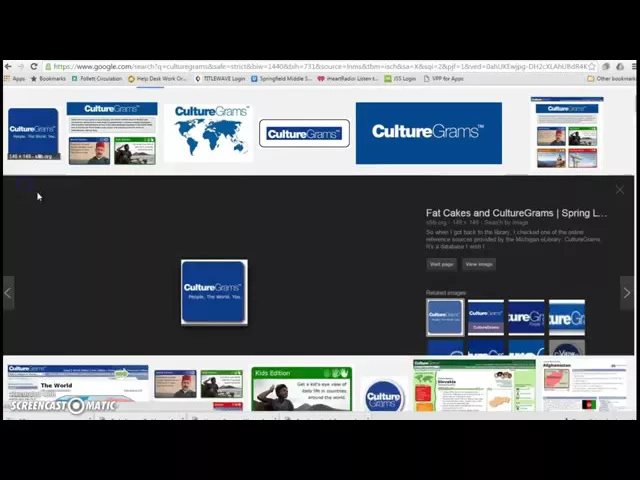The height and width of the screenshot is (480, 640).
Task: Select the outlined CultureGrams logo thumbnail
Action: [304, 133]
